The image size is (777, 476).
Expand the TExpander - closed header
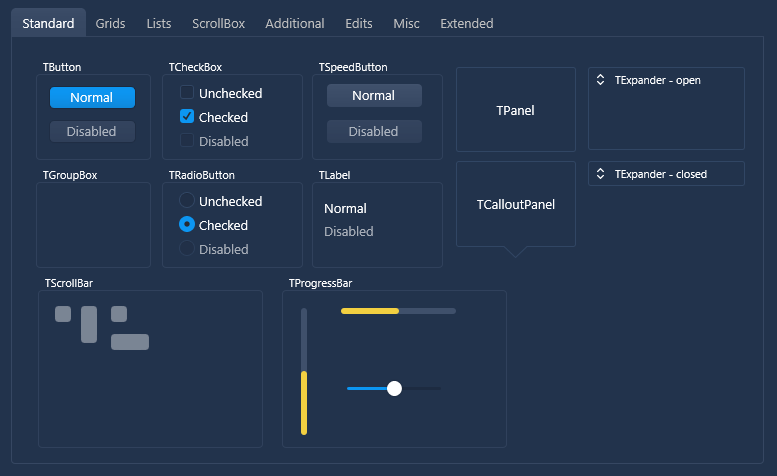666,174
